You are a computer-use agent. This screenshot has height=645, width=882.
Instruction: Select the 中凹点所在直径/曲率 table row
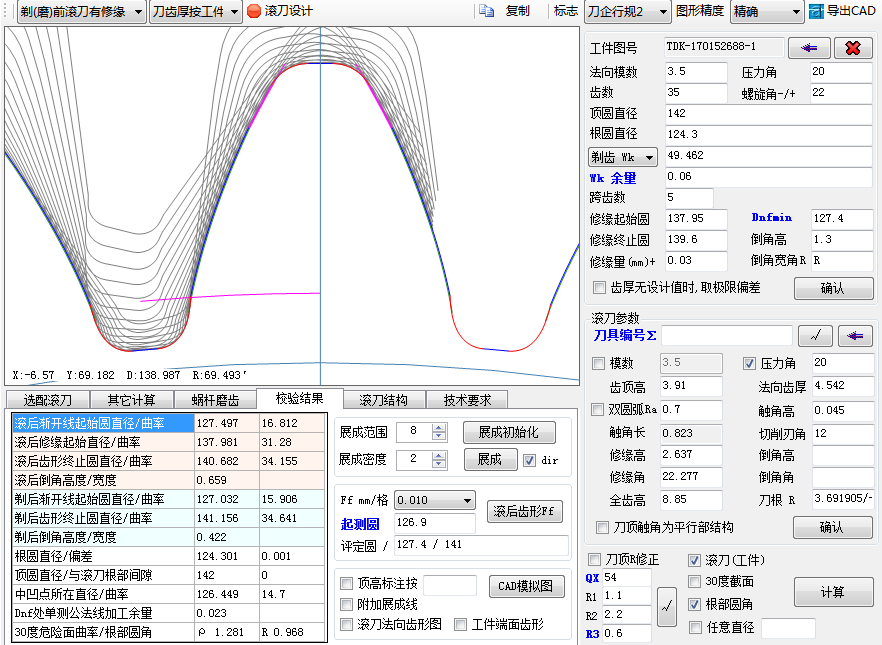pos(169,594)
